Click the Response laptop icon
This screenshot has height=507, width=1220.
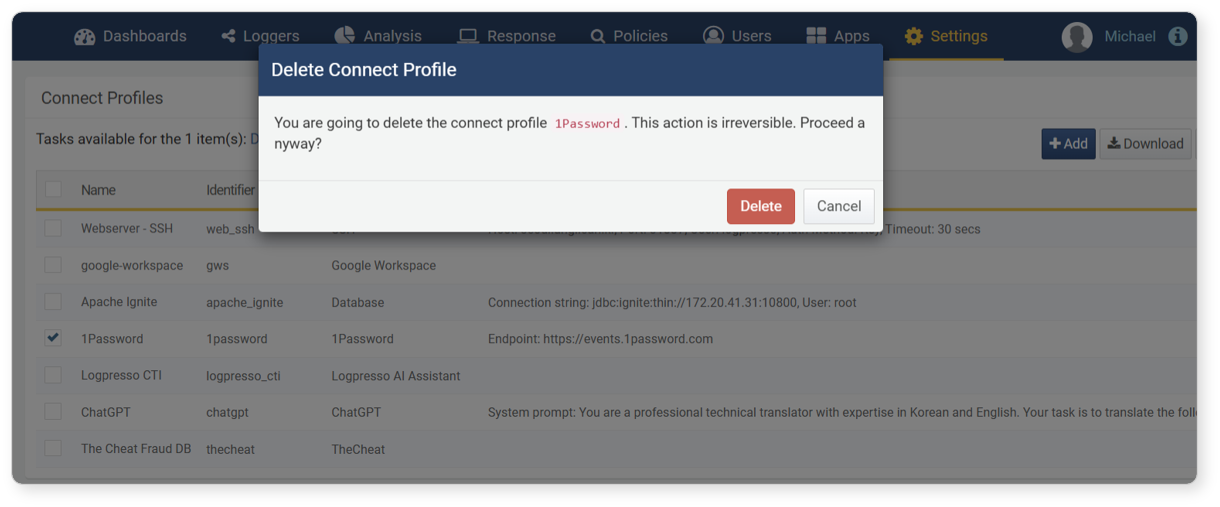[468, 36]
